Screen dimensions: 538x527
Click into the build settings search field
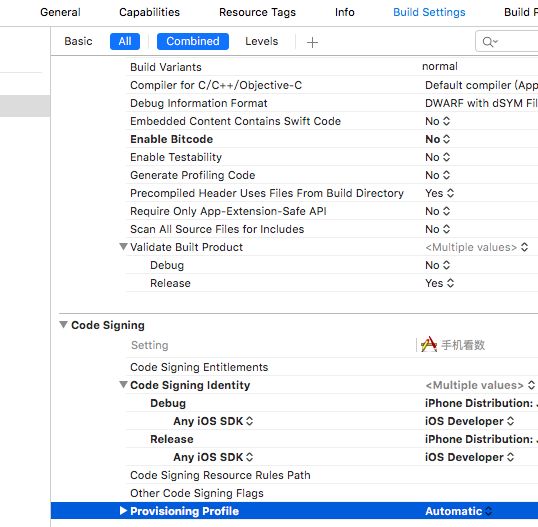point(508,42)
